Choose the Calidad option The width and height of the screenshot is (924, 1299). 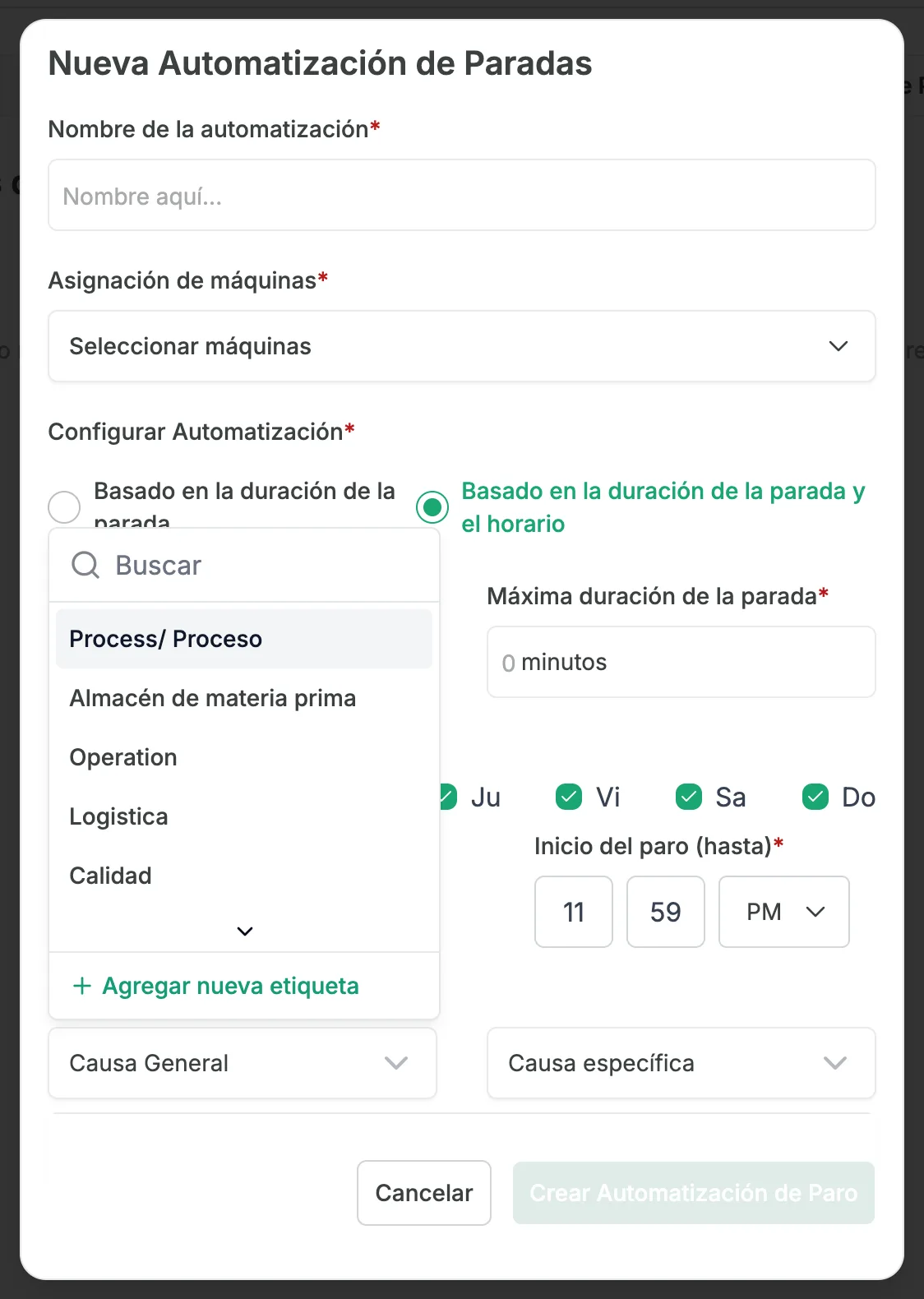[x=244, y=876]
